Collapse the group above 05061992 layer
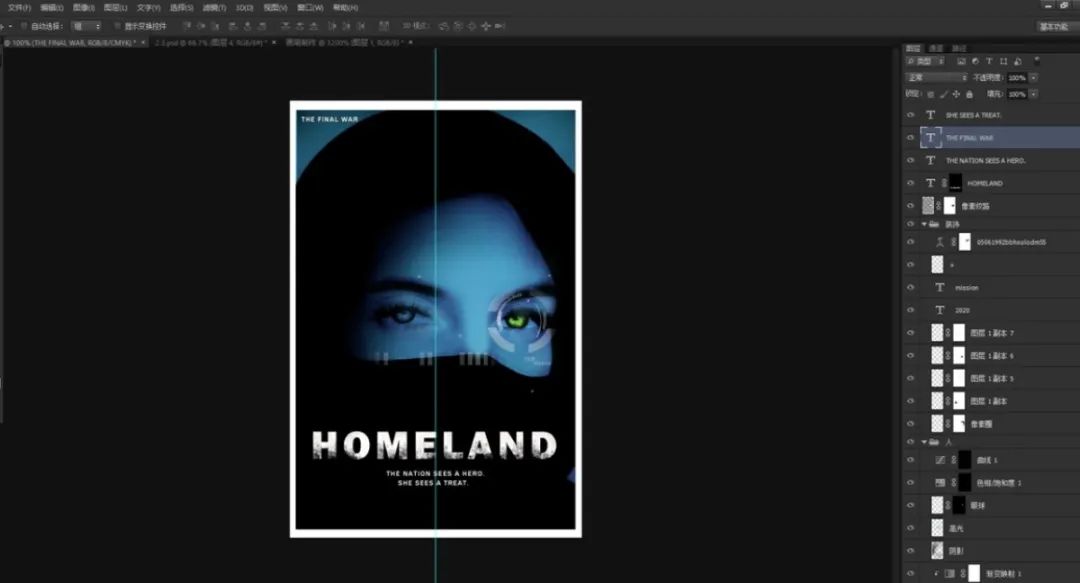 point(924,224)
